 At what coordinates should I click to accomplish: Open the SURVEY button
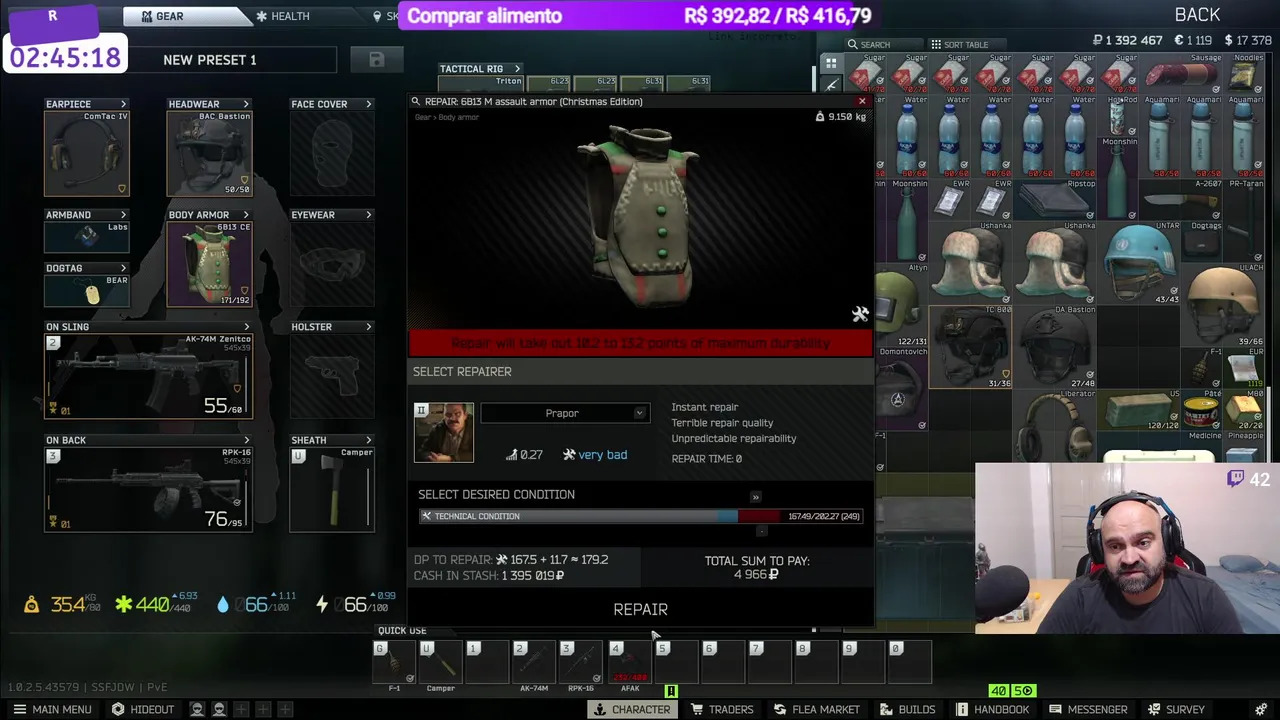click(x=1176, y=709)
